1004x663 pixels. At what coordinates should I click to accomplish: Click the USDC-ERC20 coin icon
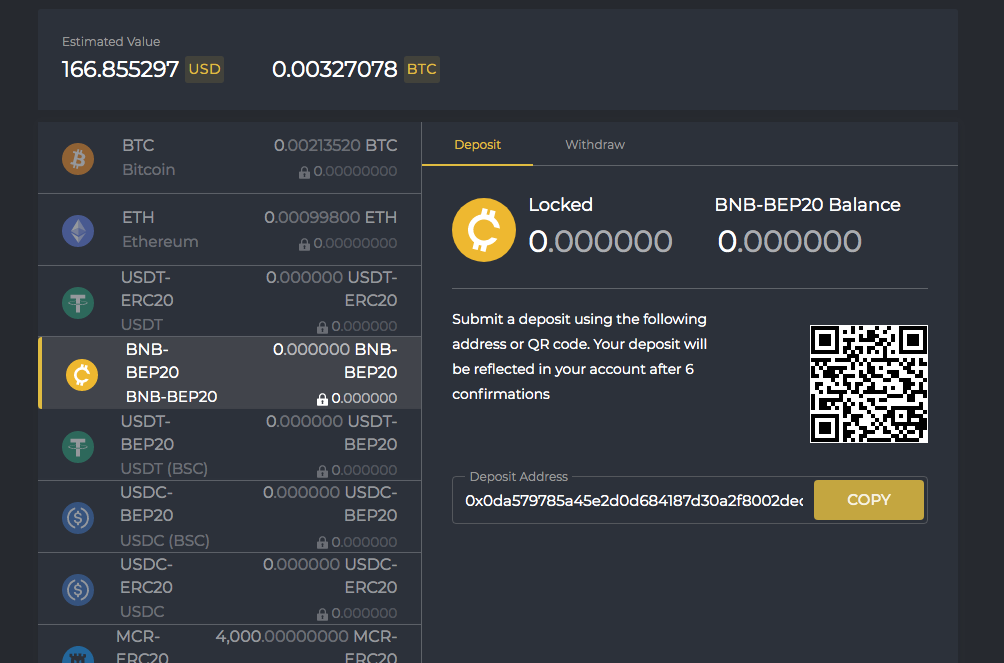(78, 589)
